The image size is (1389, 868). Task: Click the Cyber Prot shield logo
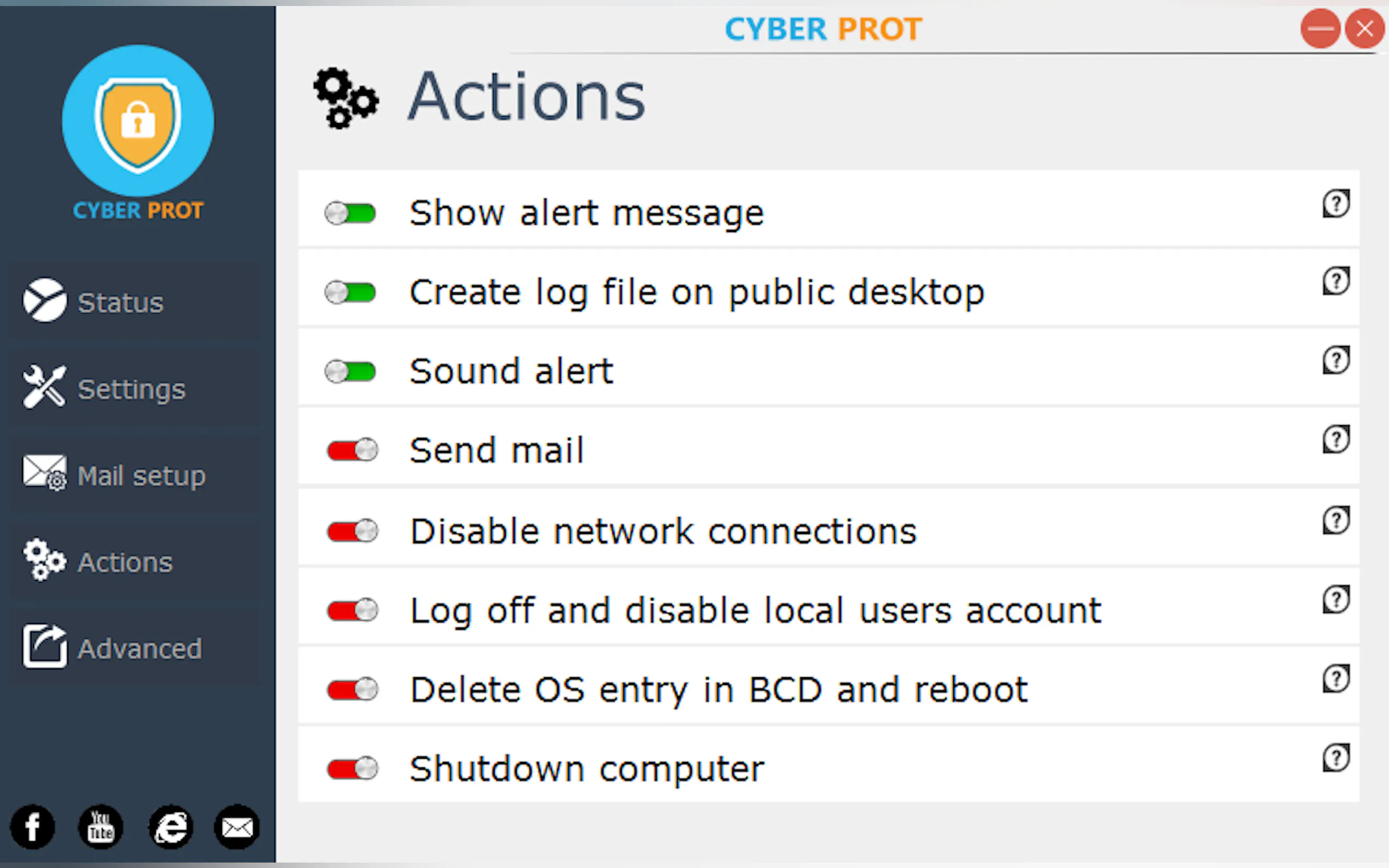point(138,122)
